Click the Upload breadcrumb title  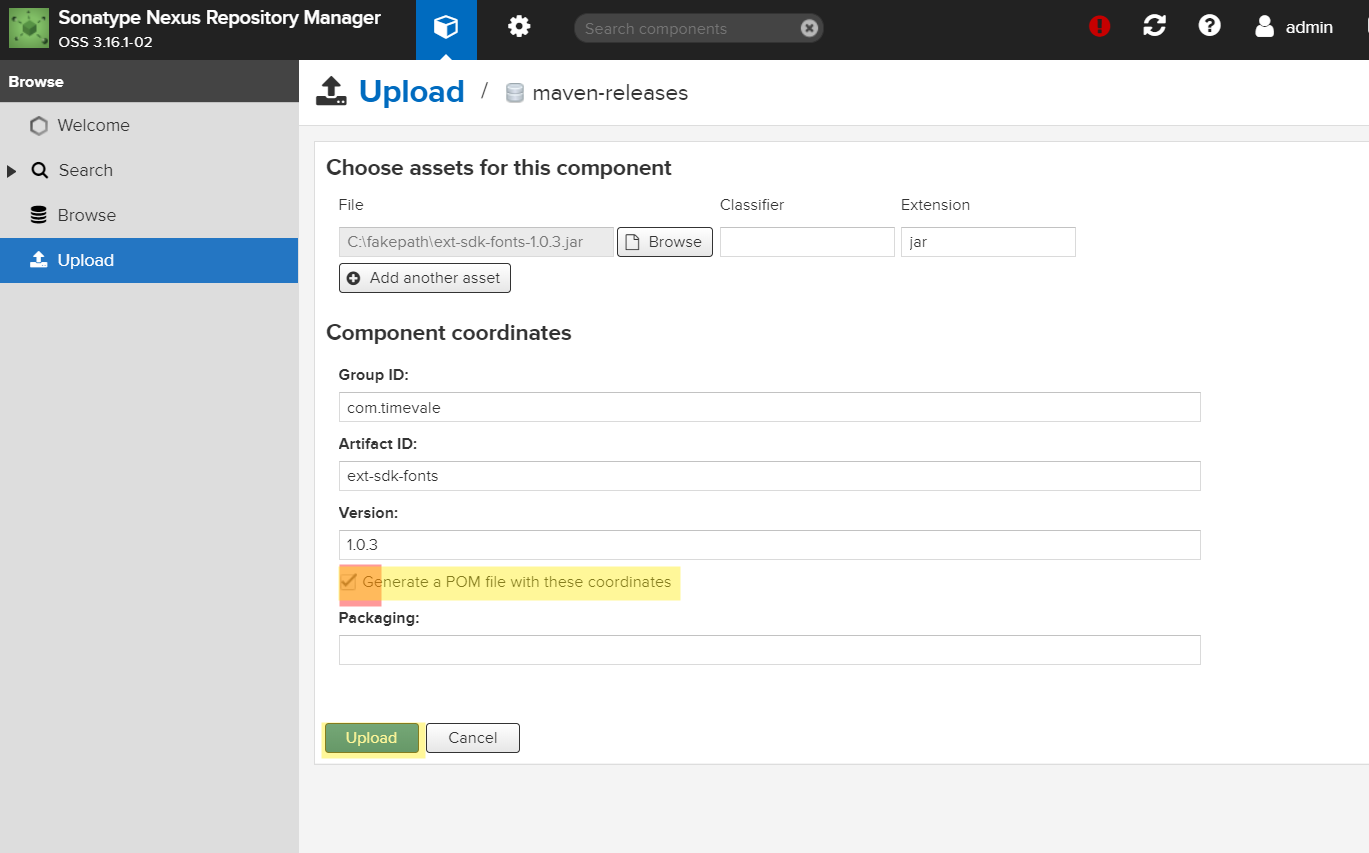tap(411, 92)
